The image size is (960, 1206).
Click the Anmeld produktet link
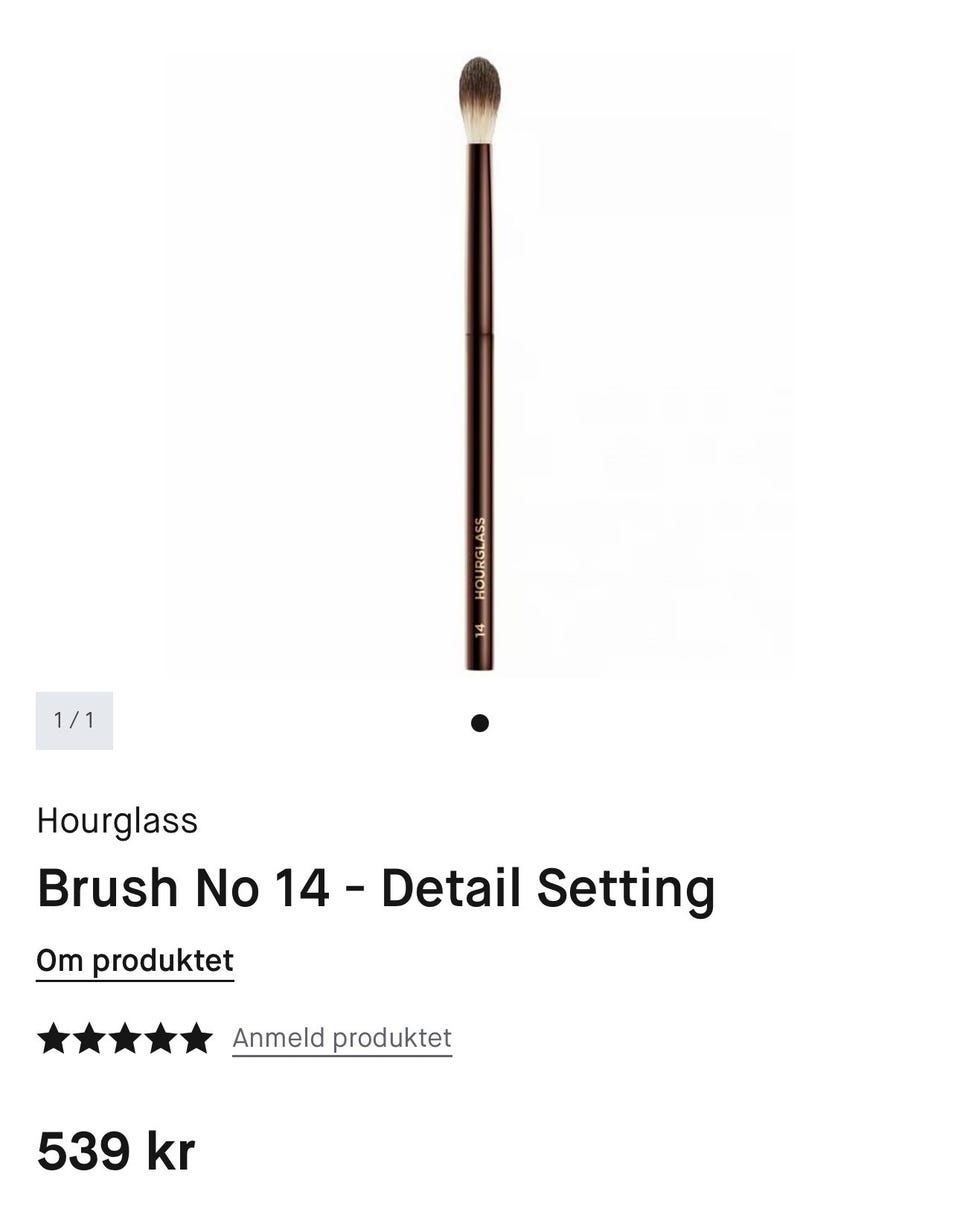click(x=342, y=1038)
